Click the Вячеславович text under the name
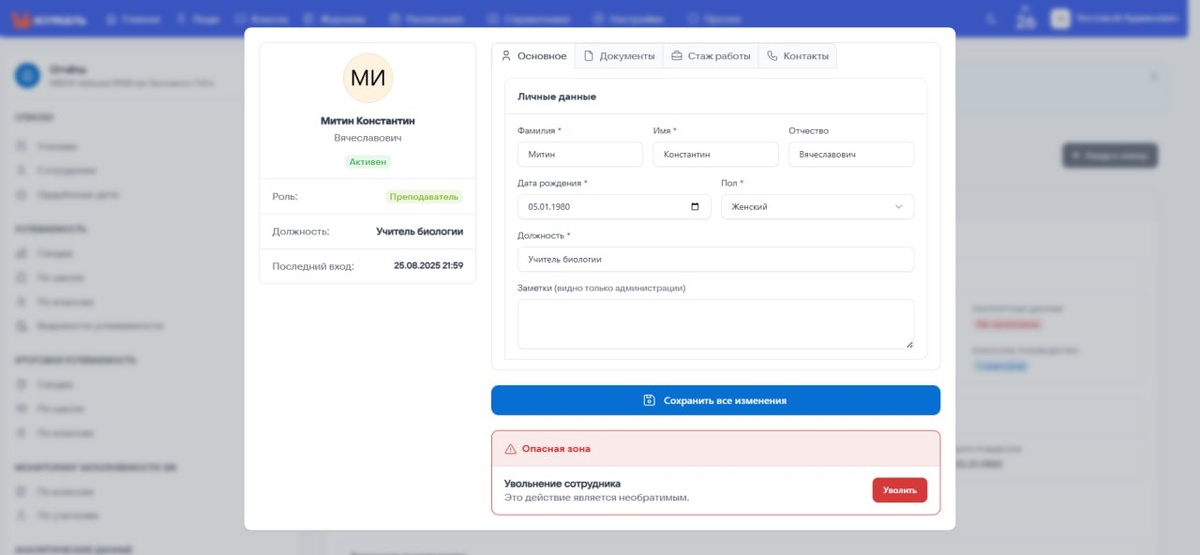This screenshot has width=1200, height=555. pos(368,138)
